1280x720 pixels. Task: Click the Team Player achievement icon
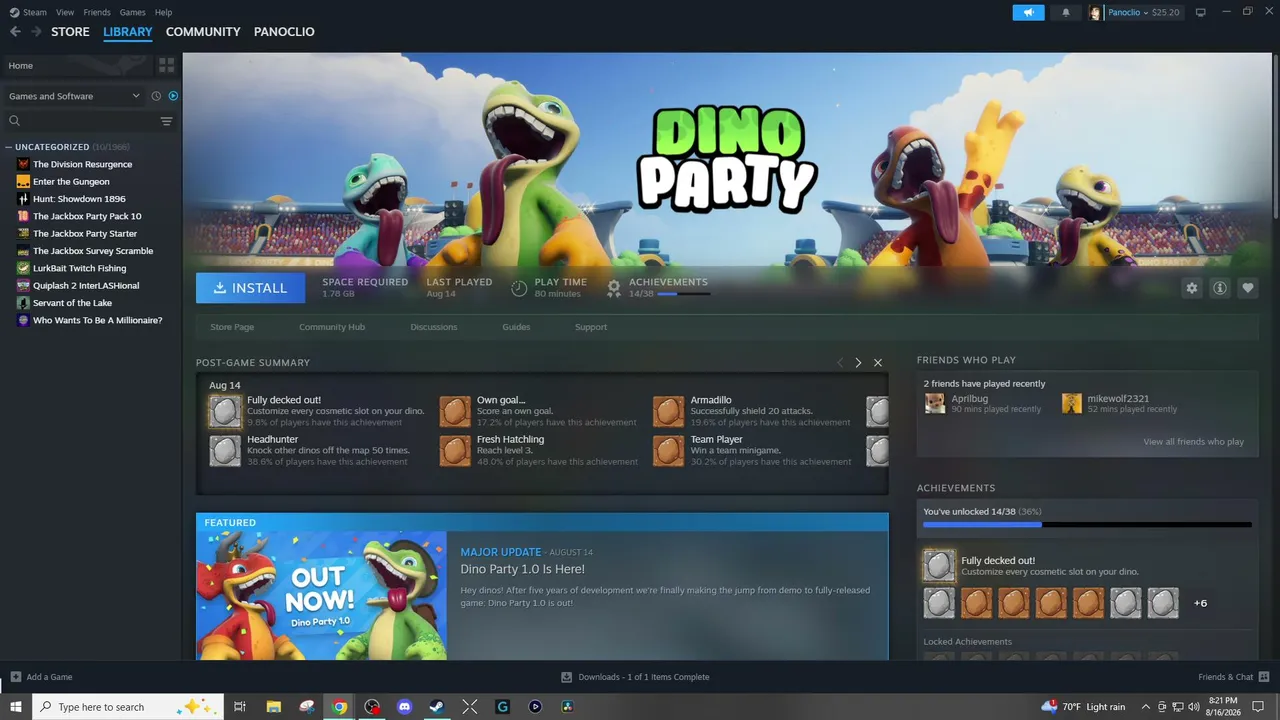pyautogui.click(x=669, y=451)
